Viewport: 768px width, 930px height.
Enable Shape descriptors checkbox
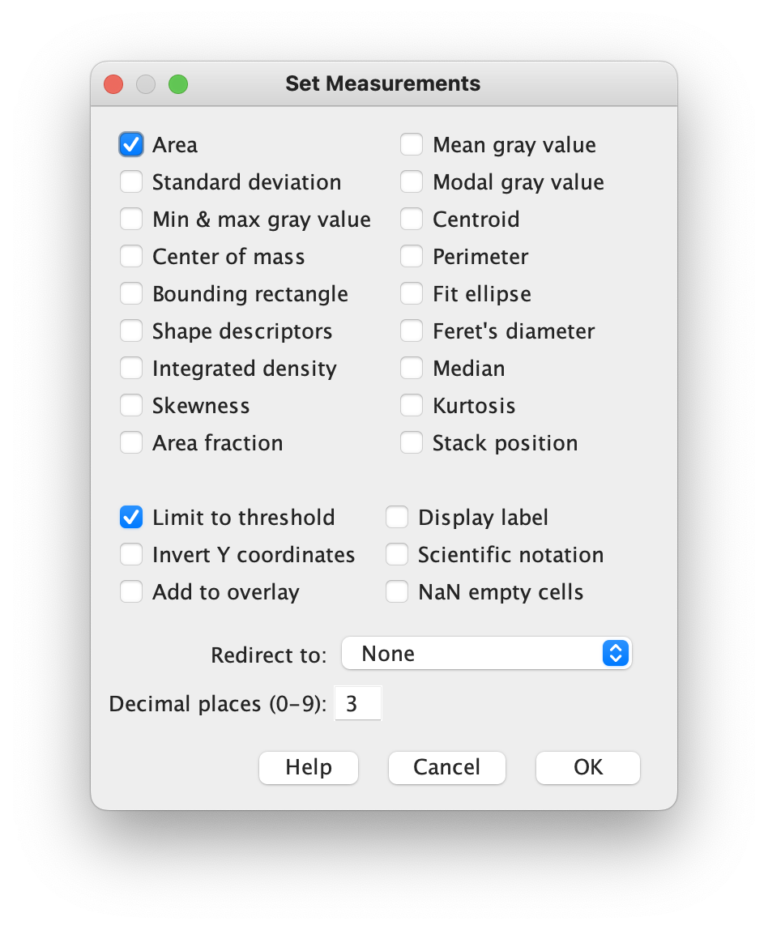(x=131, y=331)
